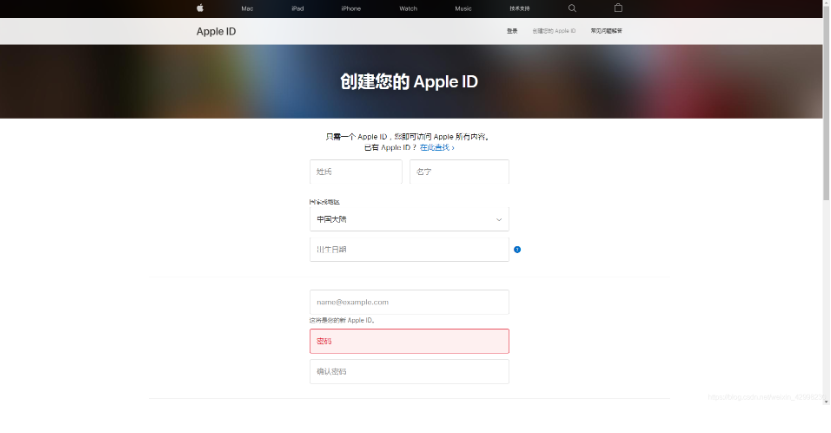Open the Mac menu item
Viewport: 831px width, 433px height.
point(247,8)
